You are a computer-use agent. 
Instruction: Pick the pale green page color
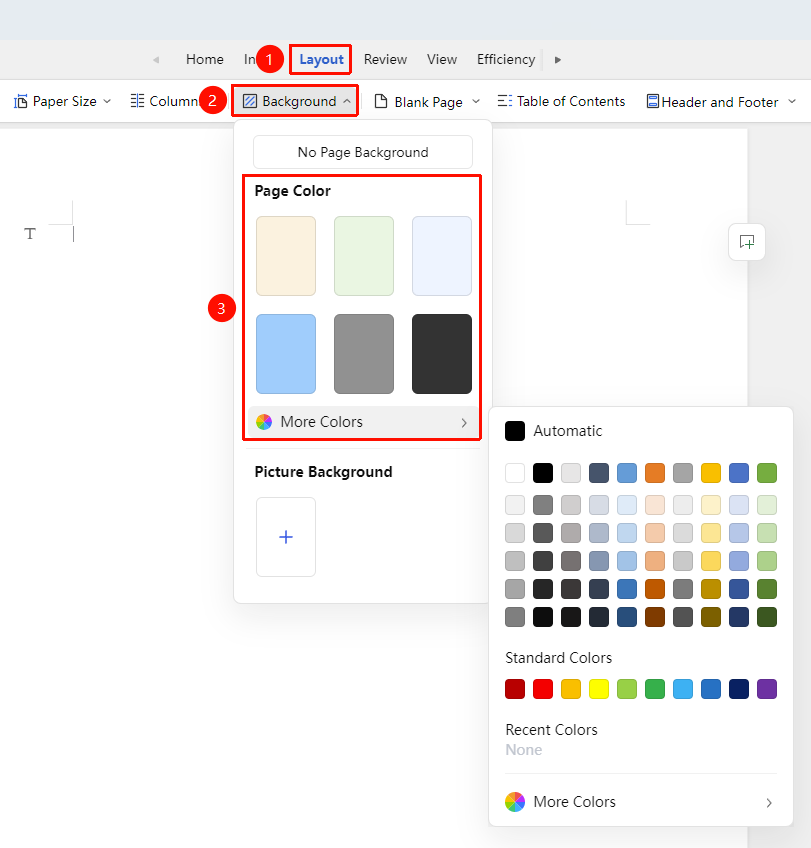point(364,256)
